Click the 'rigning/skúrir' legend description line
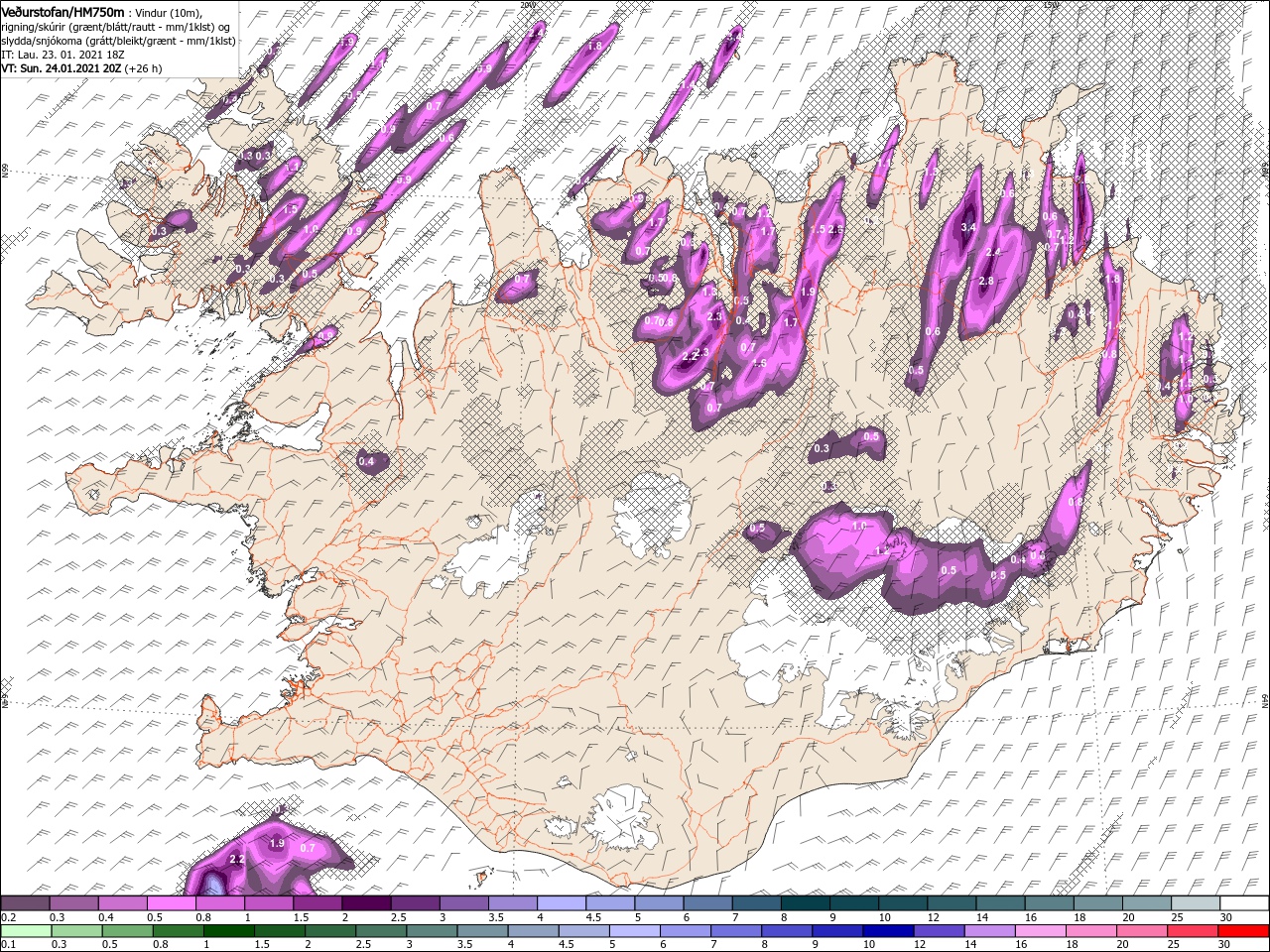Image resolution: width=1270 pixels, height=952 pixels. 116,26
